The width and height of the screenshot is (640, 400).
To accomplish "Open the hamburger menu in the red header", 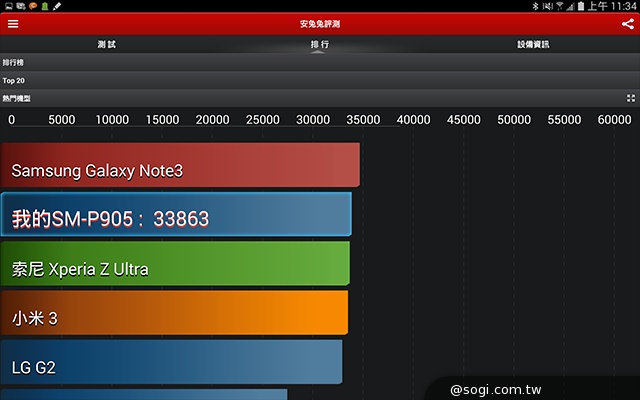I will click(13, 23).
